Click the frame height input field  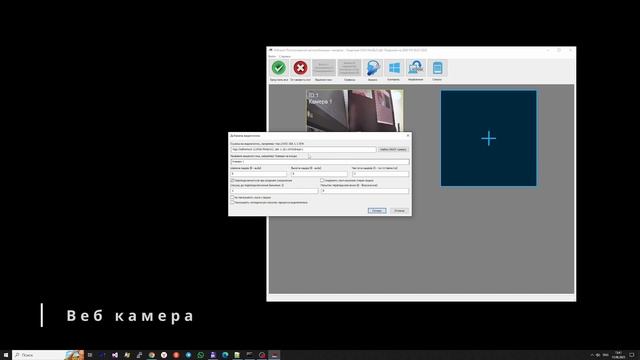coord(319,174)
